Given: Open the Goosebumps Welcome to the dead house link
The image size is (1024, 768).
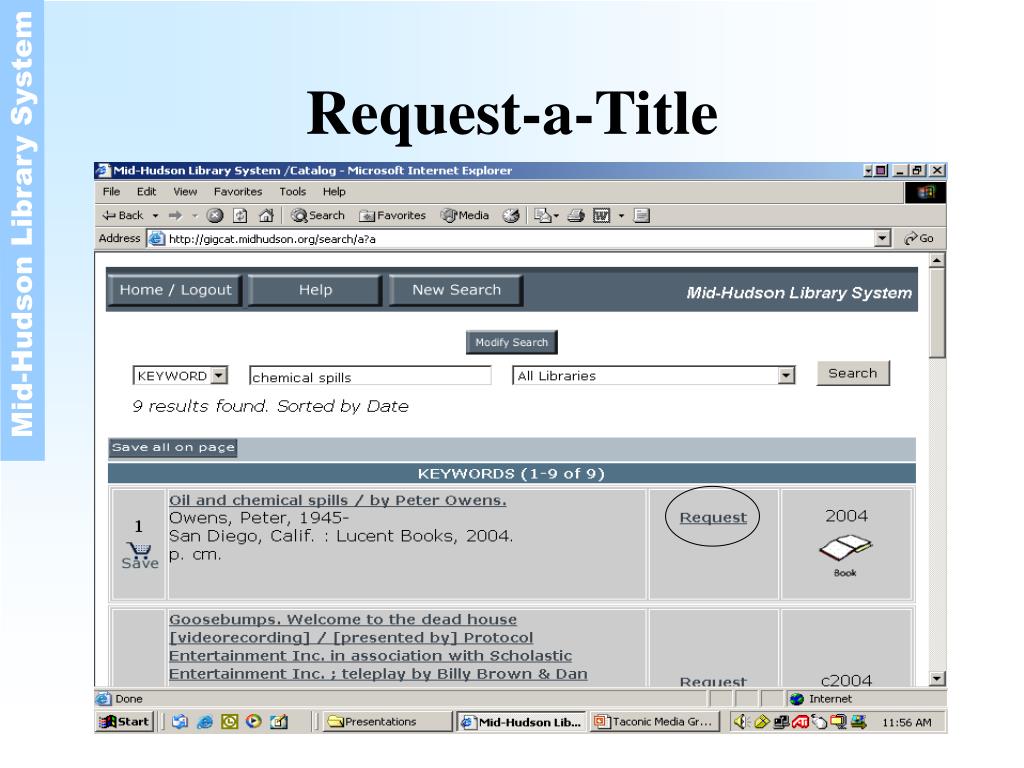Looking at the screenshot, I should tap(378, 646).
